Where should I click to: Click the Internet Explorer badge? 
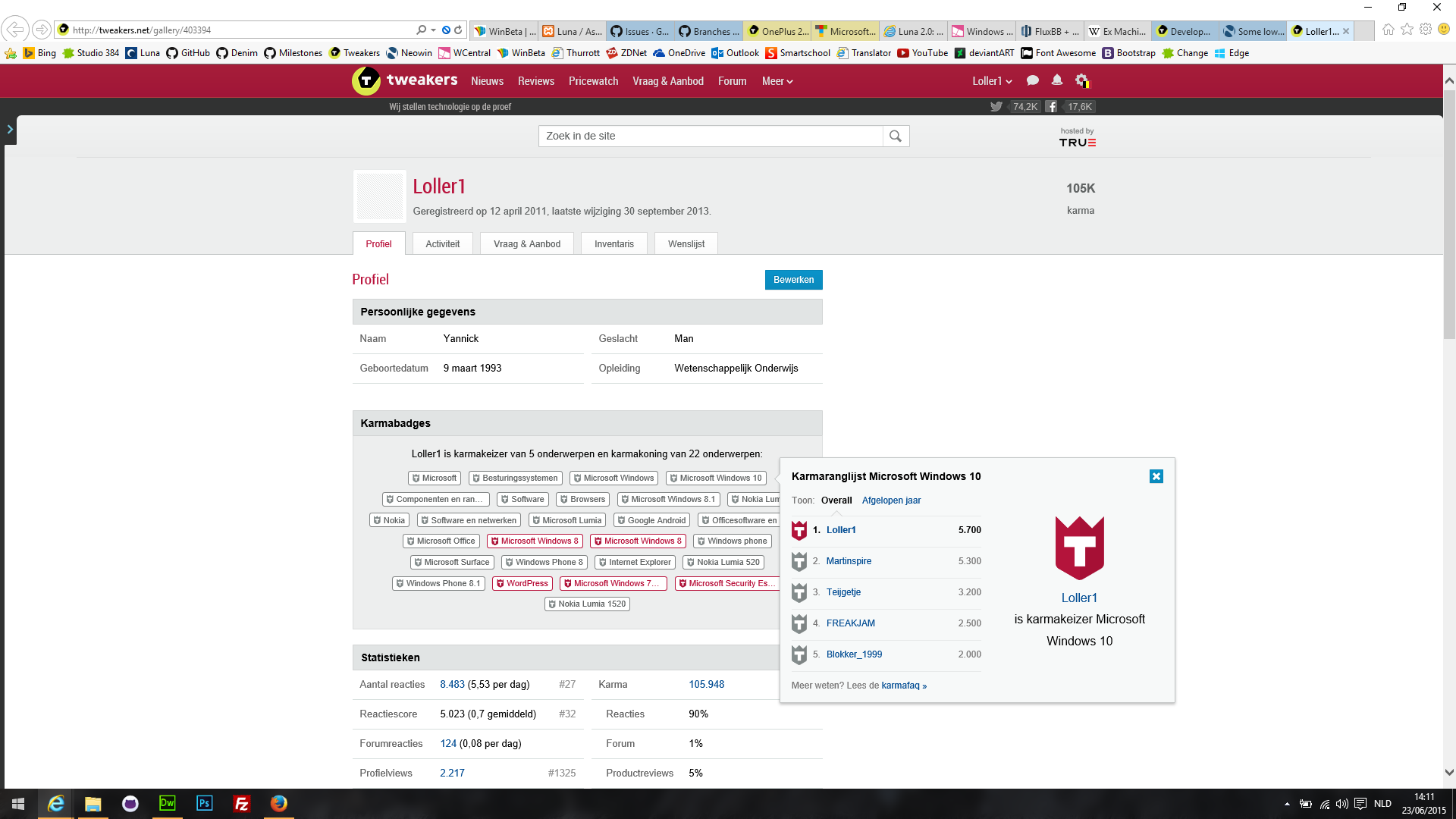pyautogui.click(x=635, y=562)
